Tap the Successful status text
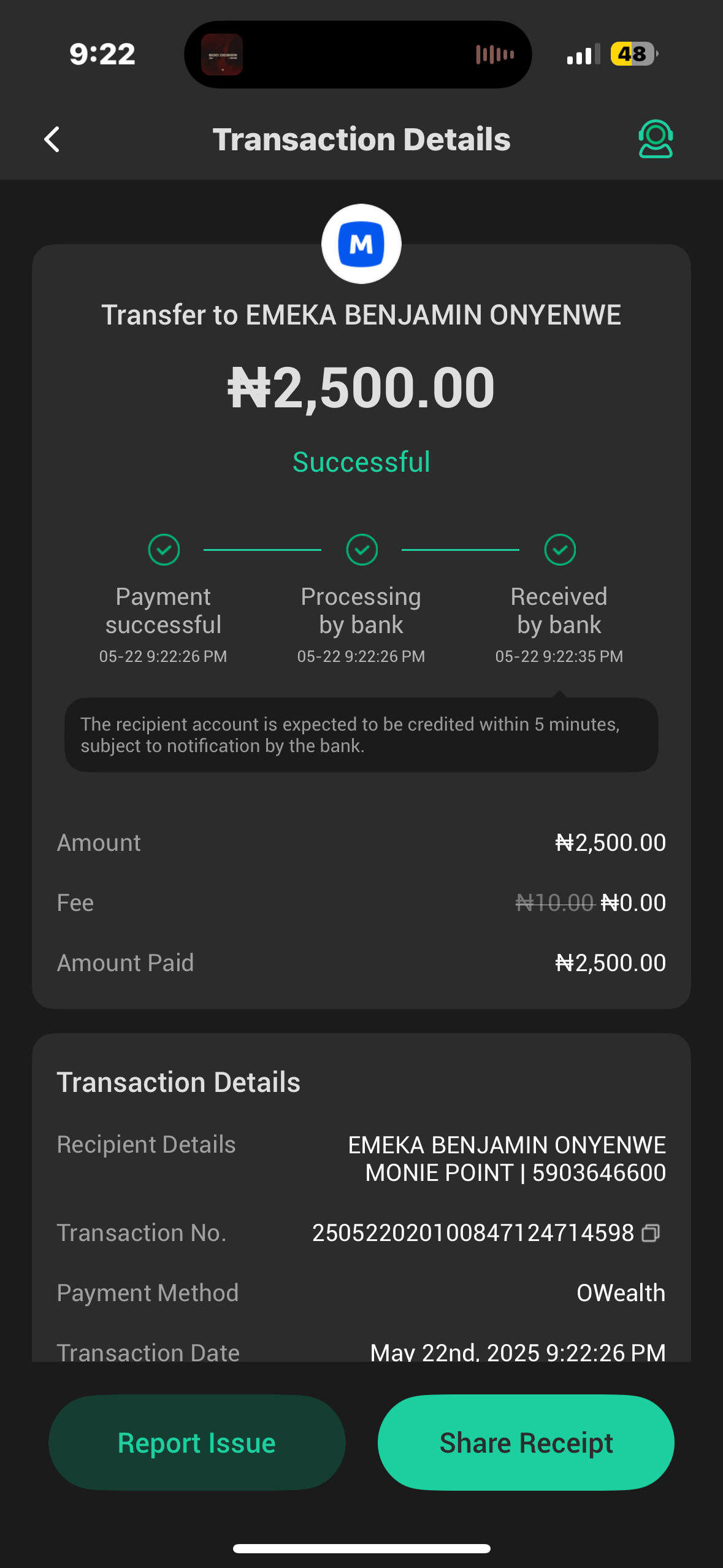This screenshot has height=1568, width=723. [x=361, y=462]
